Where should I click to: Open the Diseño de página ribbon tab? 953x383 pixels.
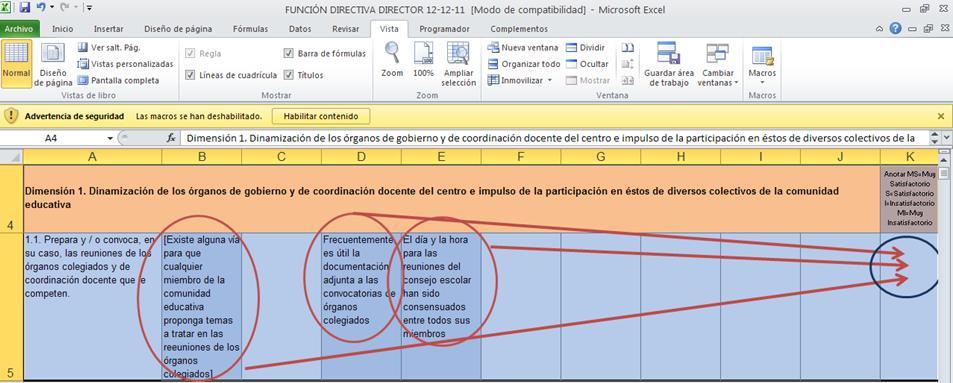177,29
